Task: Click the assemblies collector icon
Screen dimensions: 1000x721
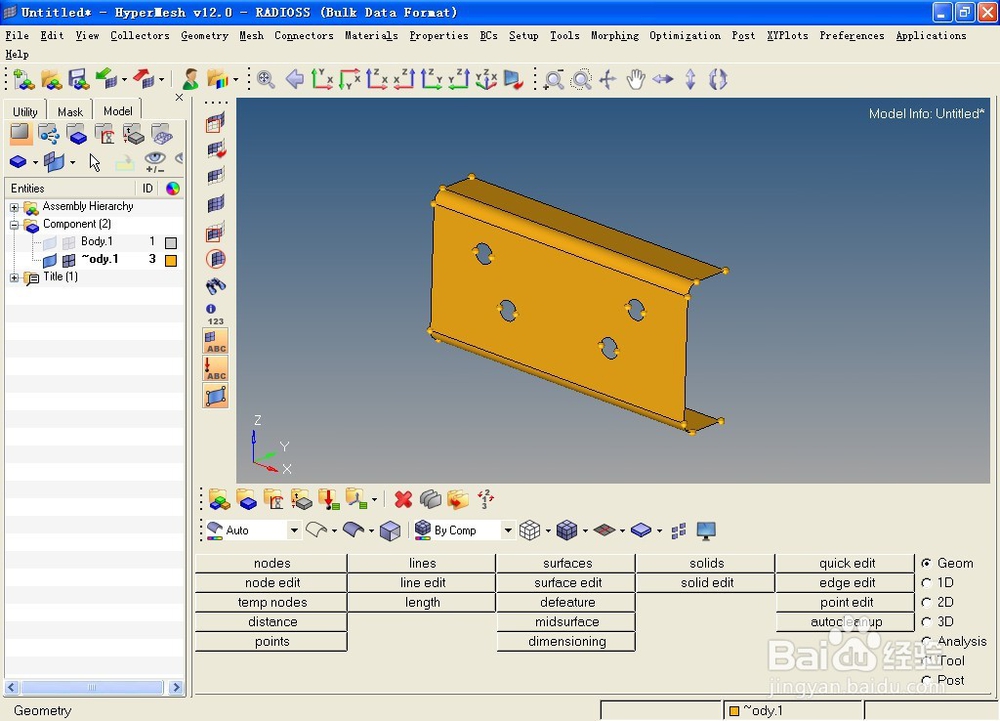Action: (x=219, y=499)
